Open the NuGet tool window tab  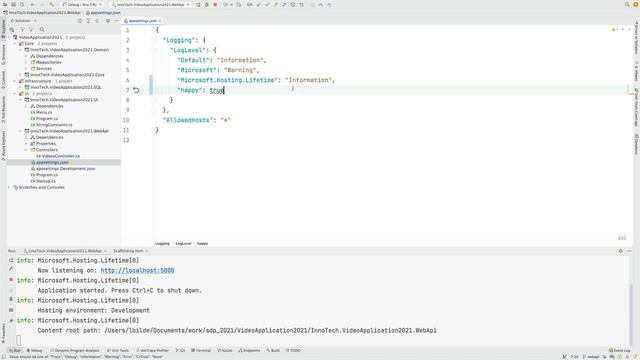[224, 351]
